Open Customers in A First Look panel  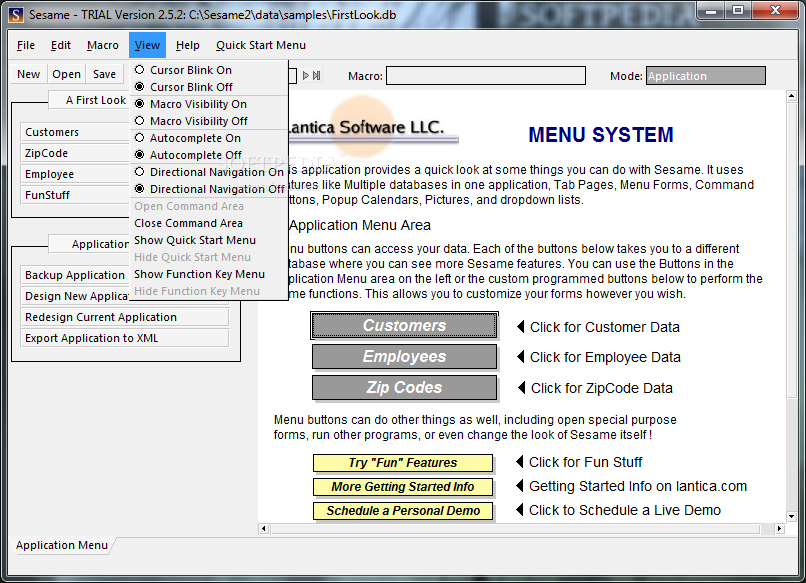75,132
